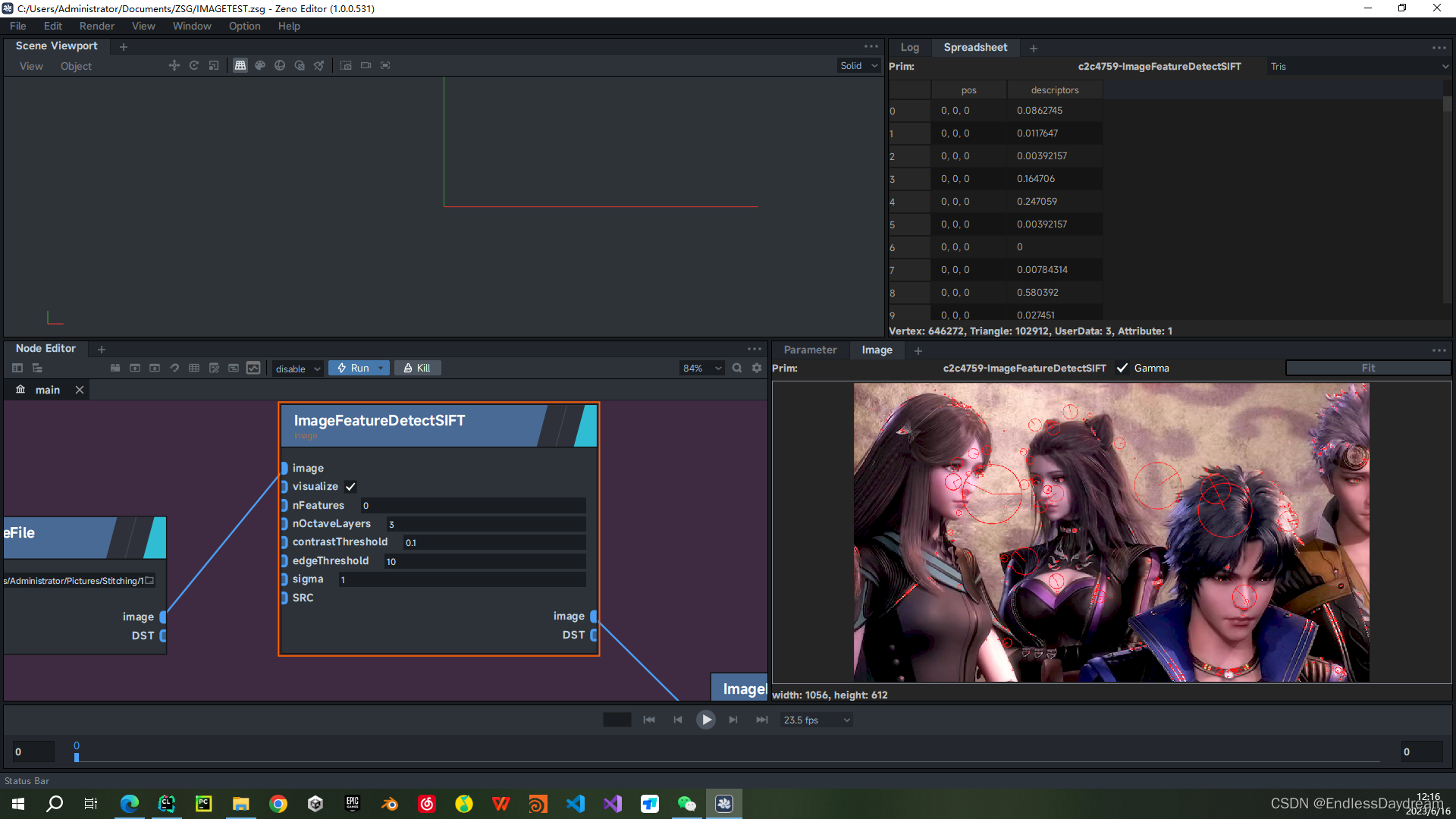Toggle the grid display icon in viewport toolbar

(240, 65)
